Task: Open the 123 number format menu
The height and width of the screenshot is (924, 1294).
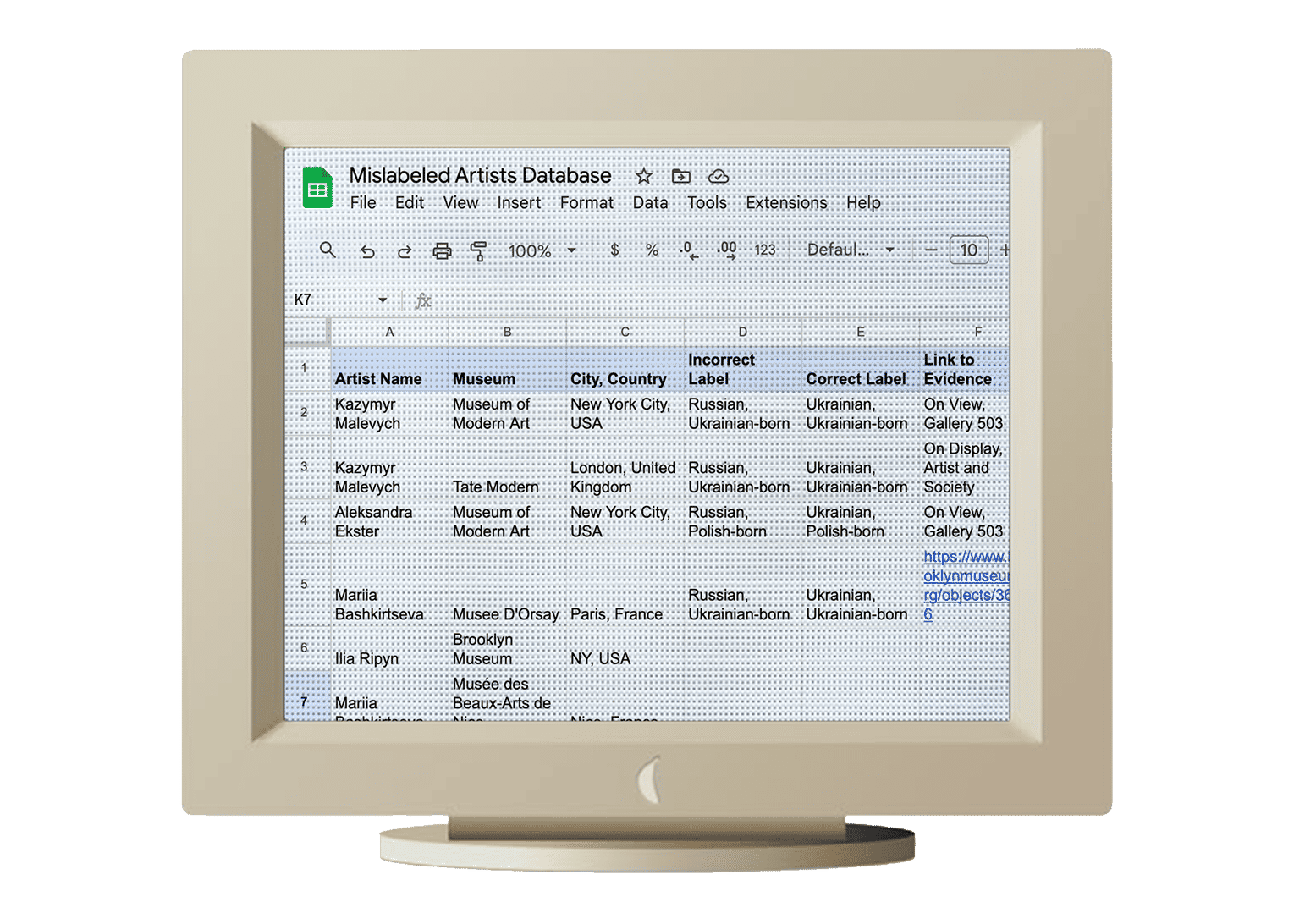Action: (x=765, y=250)
